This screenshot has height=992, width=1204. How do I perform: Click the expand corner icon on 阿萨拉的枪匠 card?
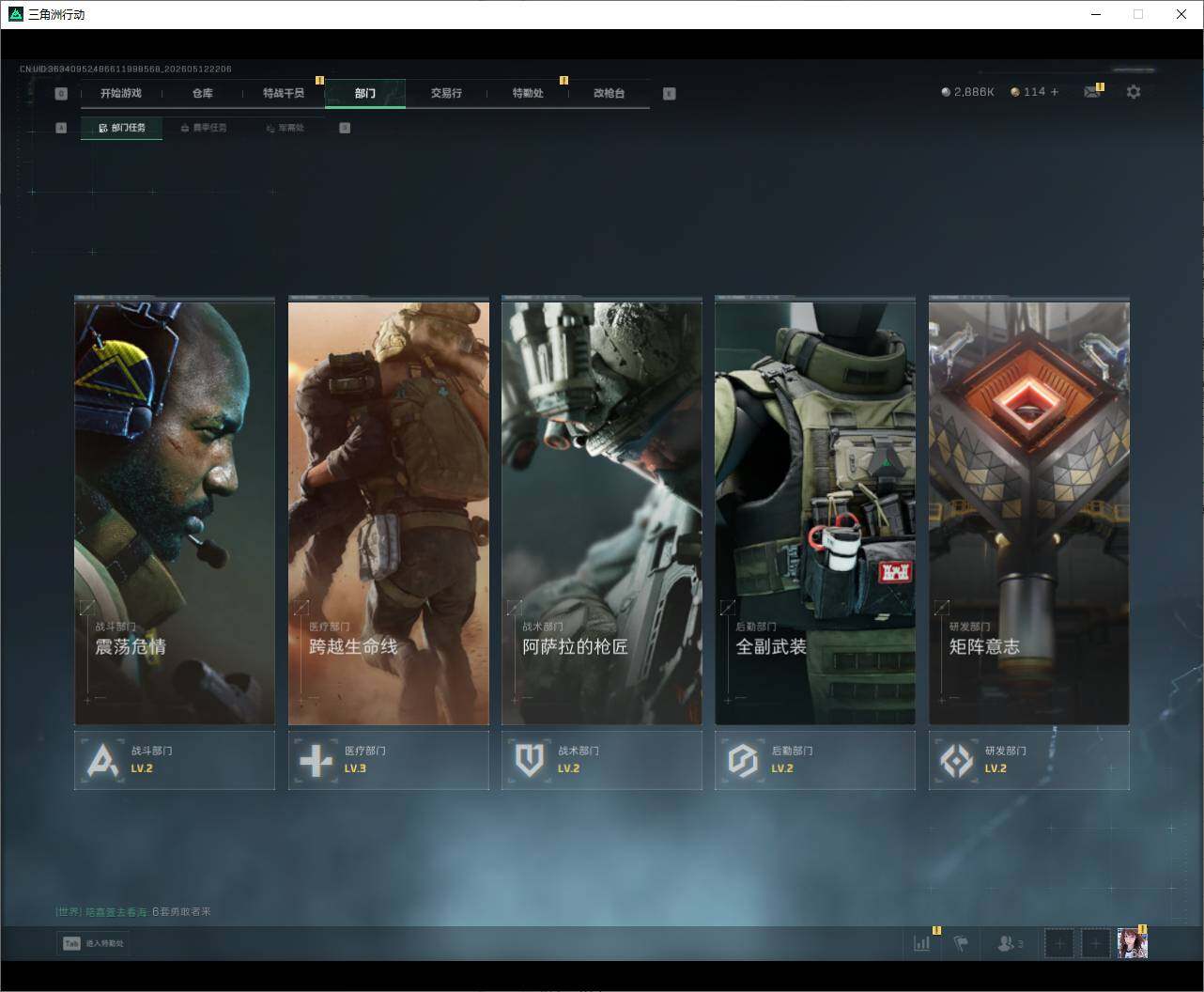[x=514, y=608]
